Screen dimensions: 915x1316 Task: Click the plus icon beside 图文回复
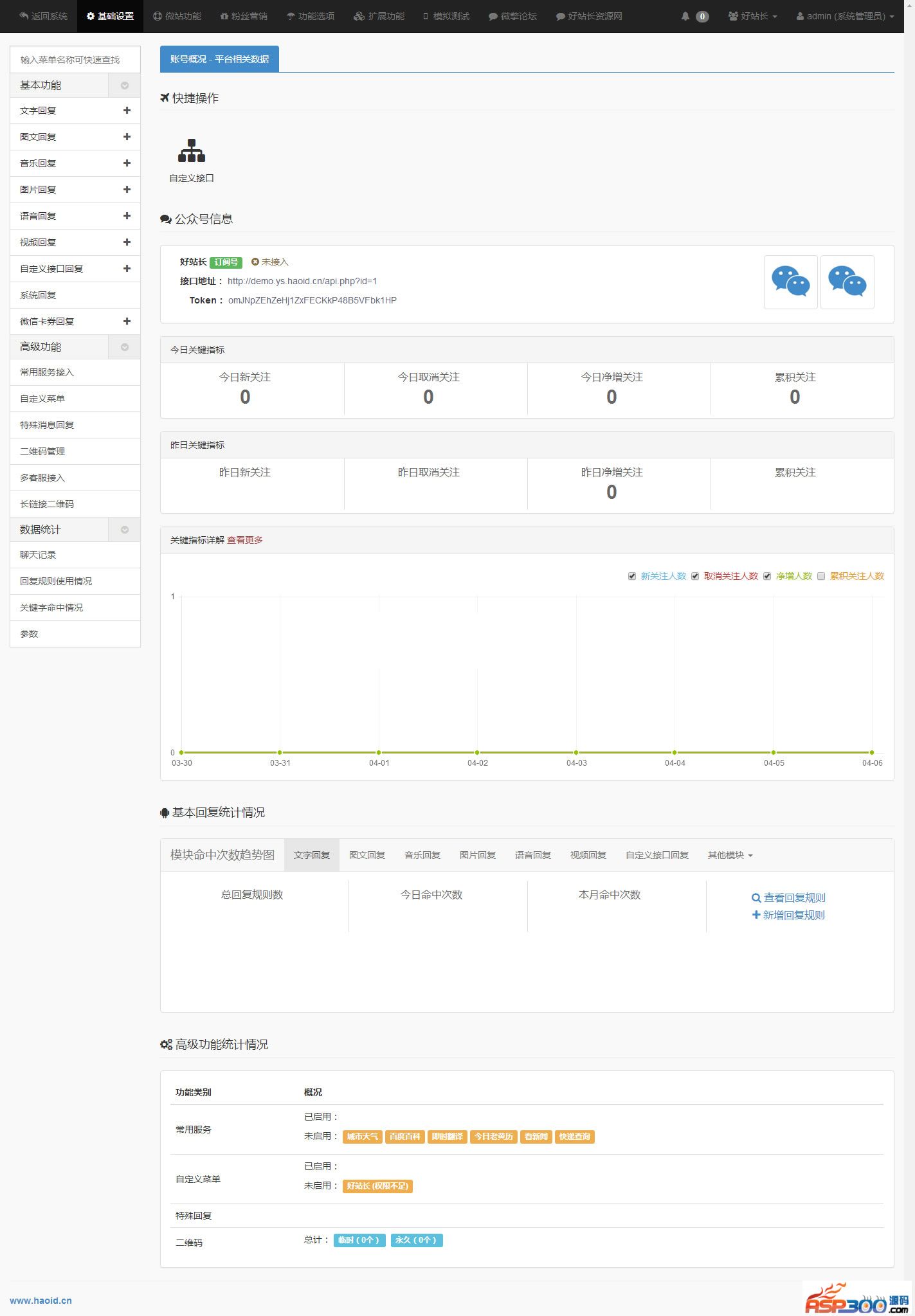click(x=127, y=137)
